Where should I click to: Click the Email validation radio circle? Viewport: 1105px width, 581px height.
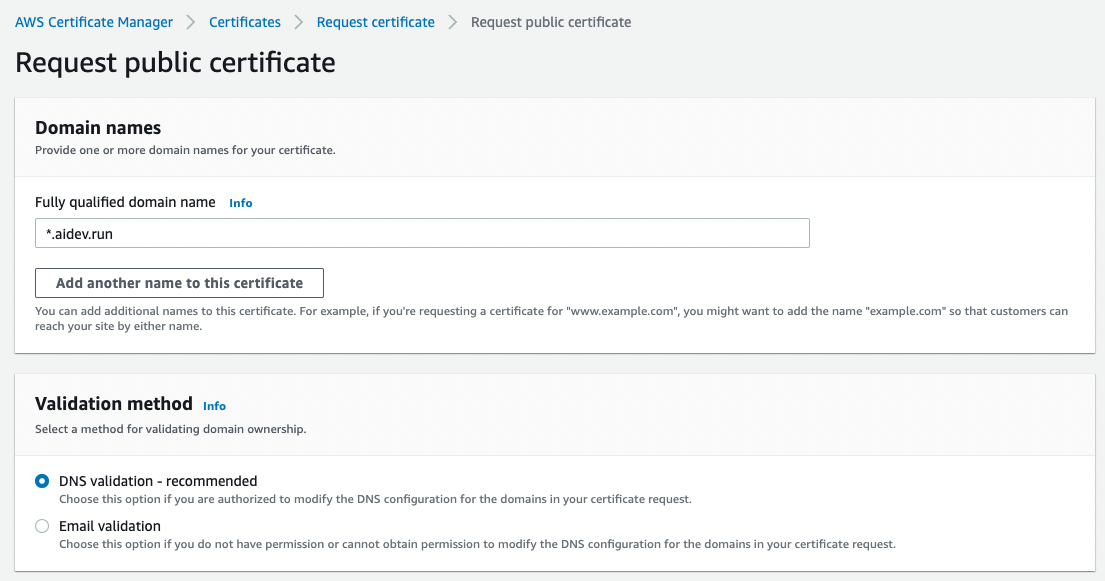41,526
